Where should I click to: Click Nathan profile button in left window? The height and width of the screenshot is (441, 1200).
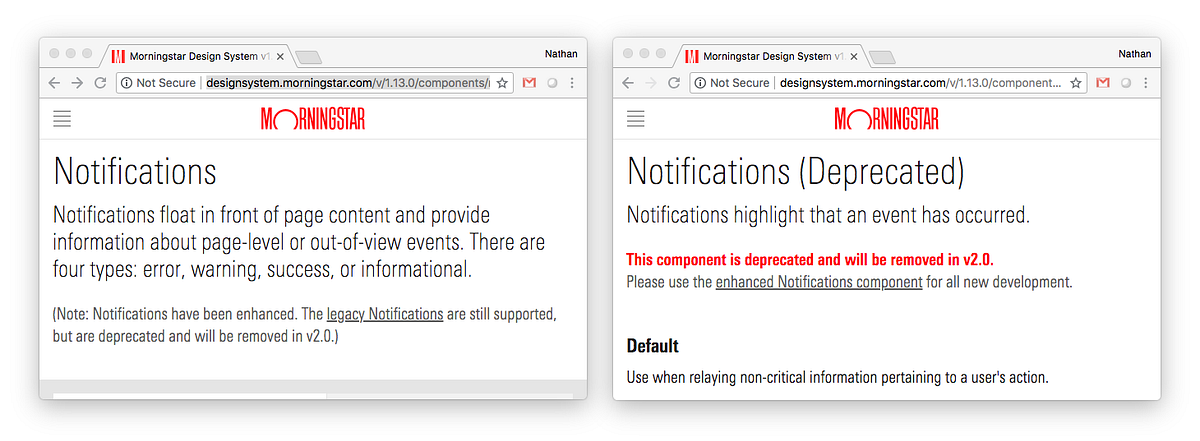[x=560, y=54]
